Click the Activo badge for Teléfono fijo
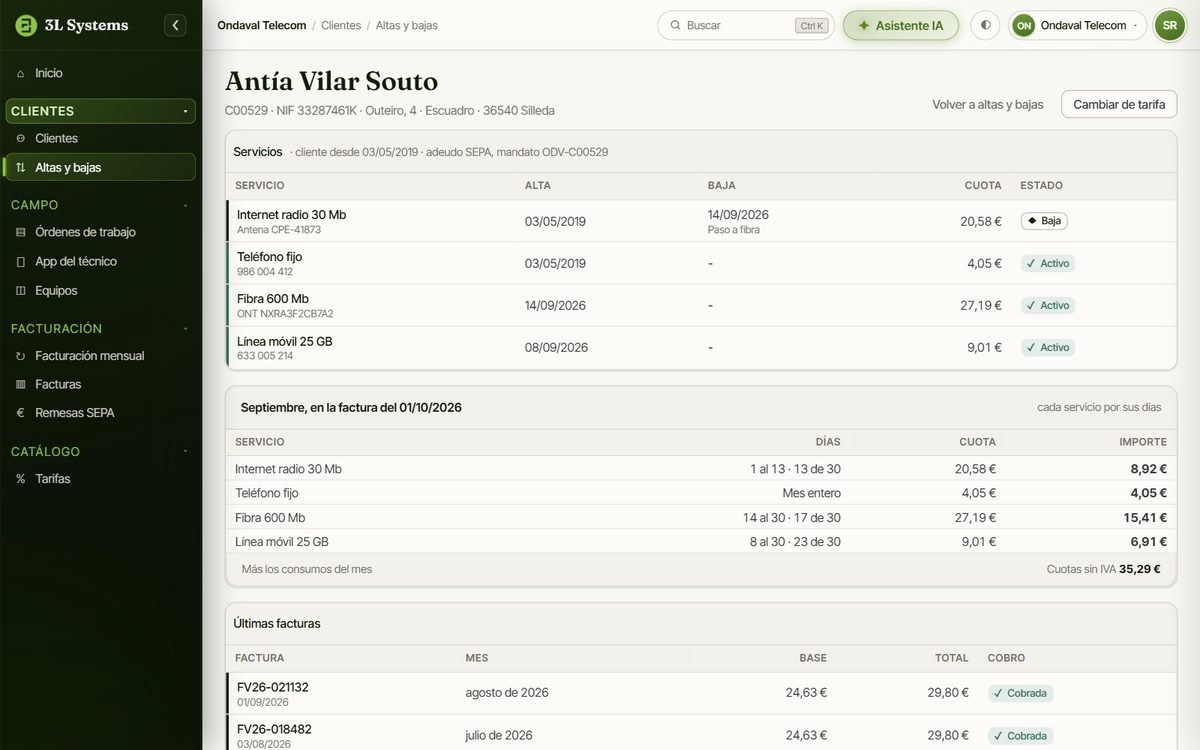Image resolution: width=1200 pixels, height=750 pixels. [x=1048, y=264]
